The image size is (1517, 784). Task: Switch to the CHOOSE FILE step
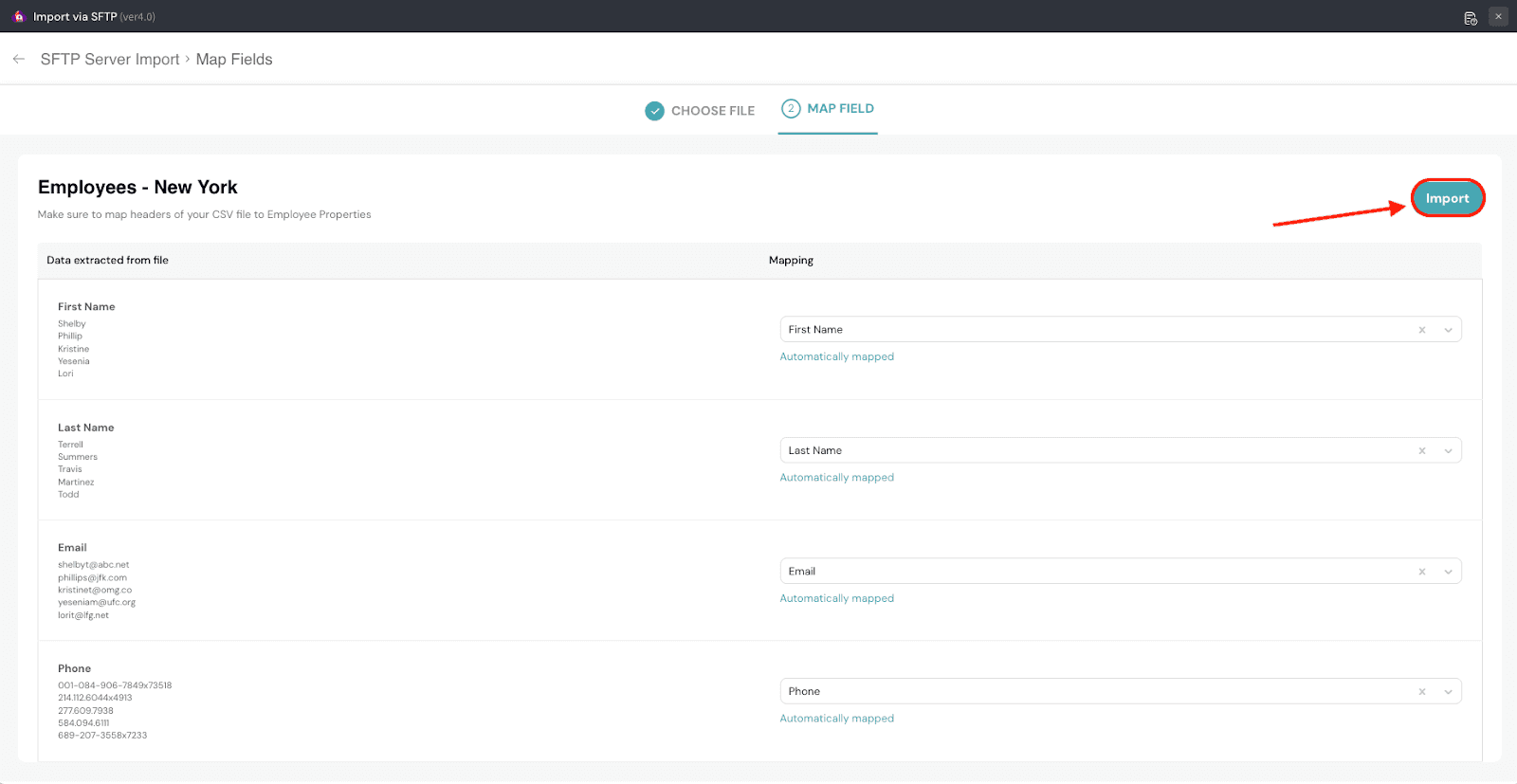tap(712, 111)
